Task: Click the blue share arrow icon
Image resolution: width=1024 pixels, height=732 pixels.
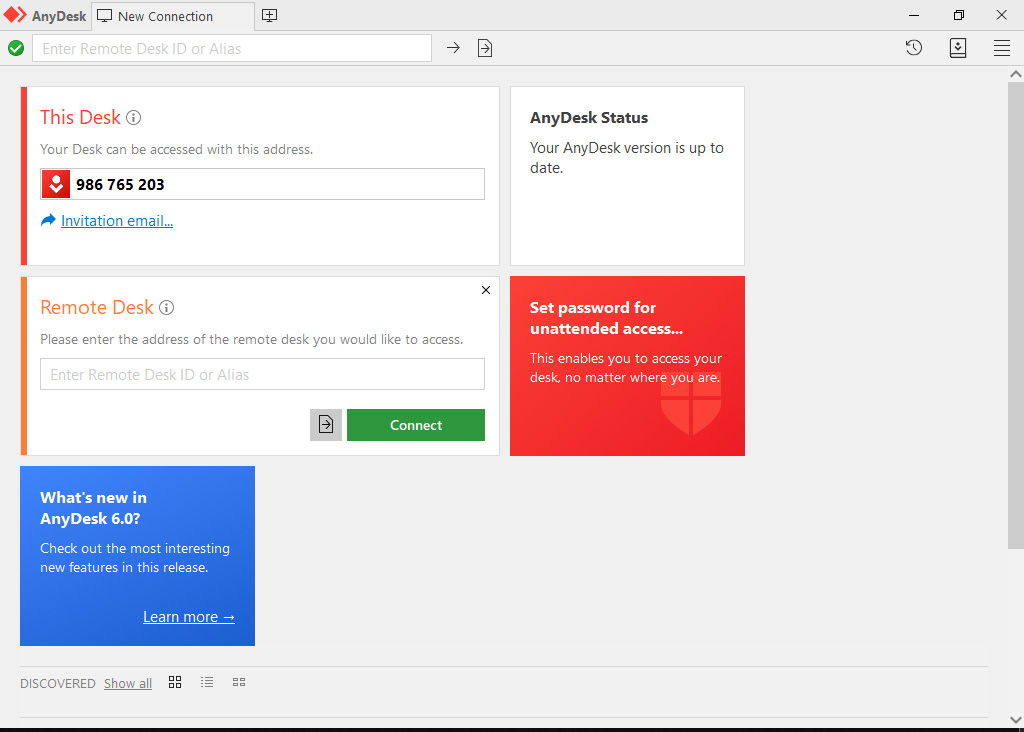Action: pyautogui.click(x=48, y=221)
